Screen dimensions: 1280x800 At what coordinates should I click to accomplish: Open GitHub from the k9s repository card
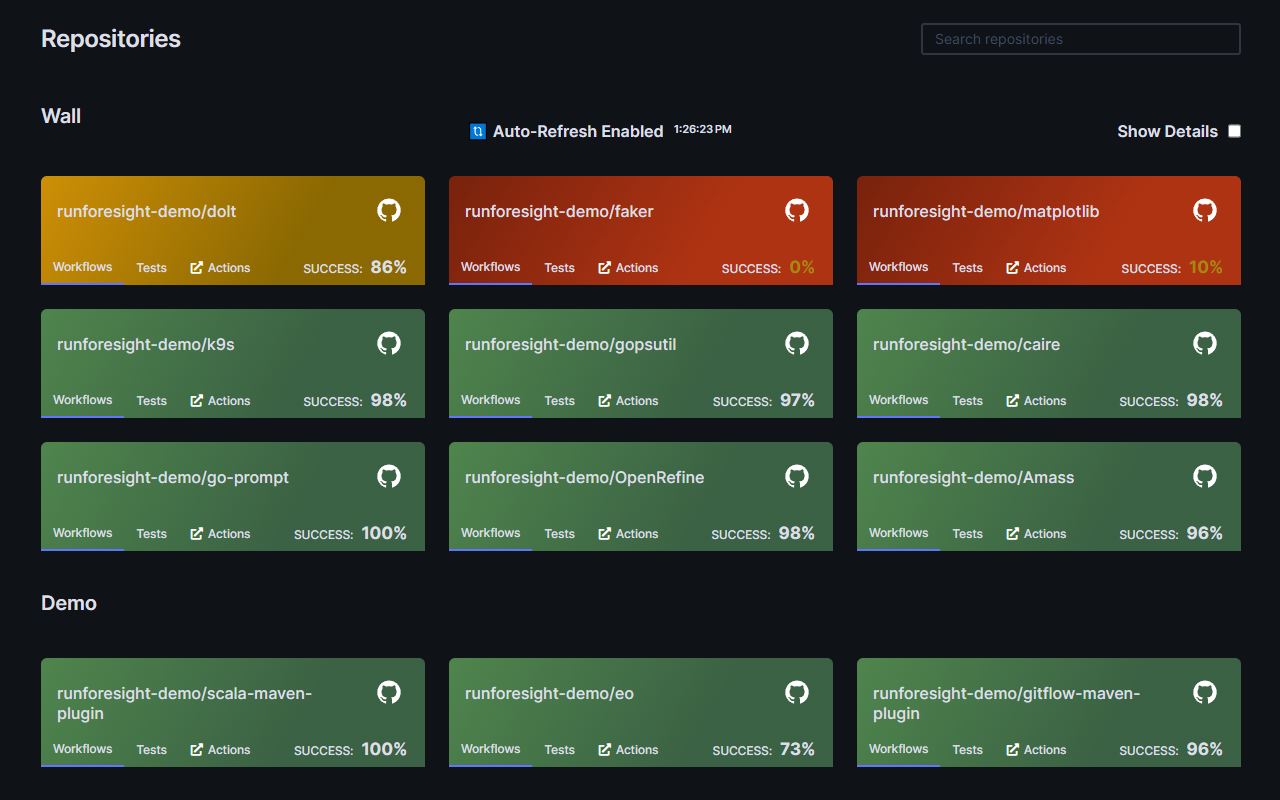pyautogui.click(x=388, y=343)
